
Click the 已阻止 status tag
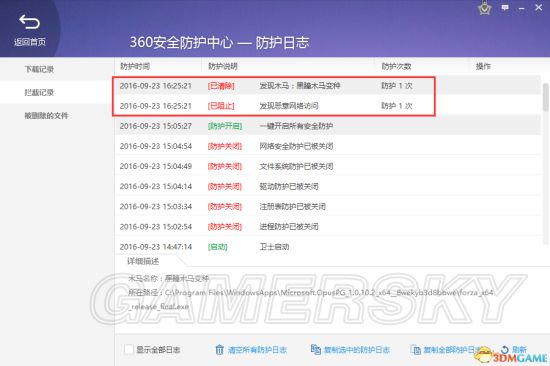[221, 106]
